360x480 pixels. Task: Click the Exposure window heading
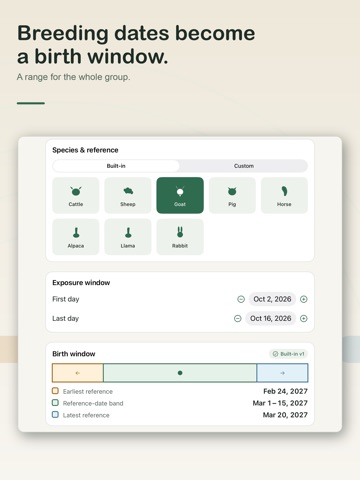point(81,283)
